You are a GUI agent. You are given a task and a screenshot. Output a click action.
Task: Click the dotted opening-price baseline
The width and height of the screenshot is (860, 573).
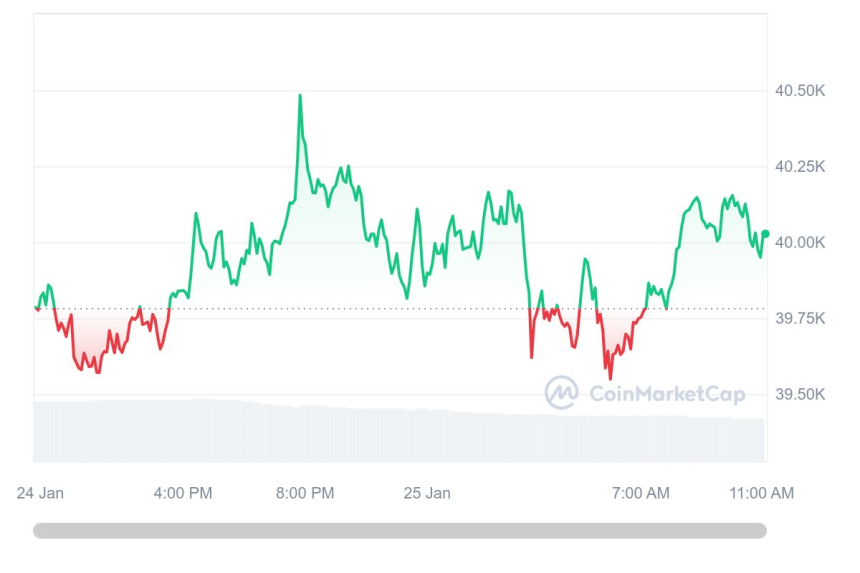[400, 309]
